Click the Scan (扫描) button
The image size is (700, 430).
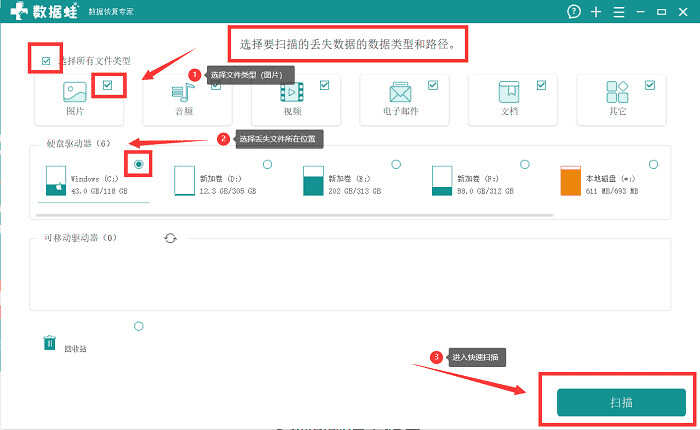(x=621, y=402)
